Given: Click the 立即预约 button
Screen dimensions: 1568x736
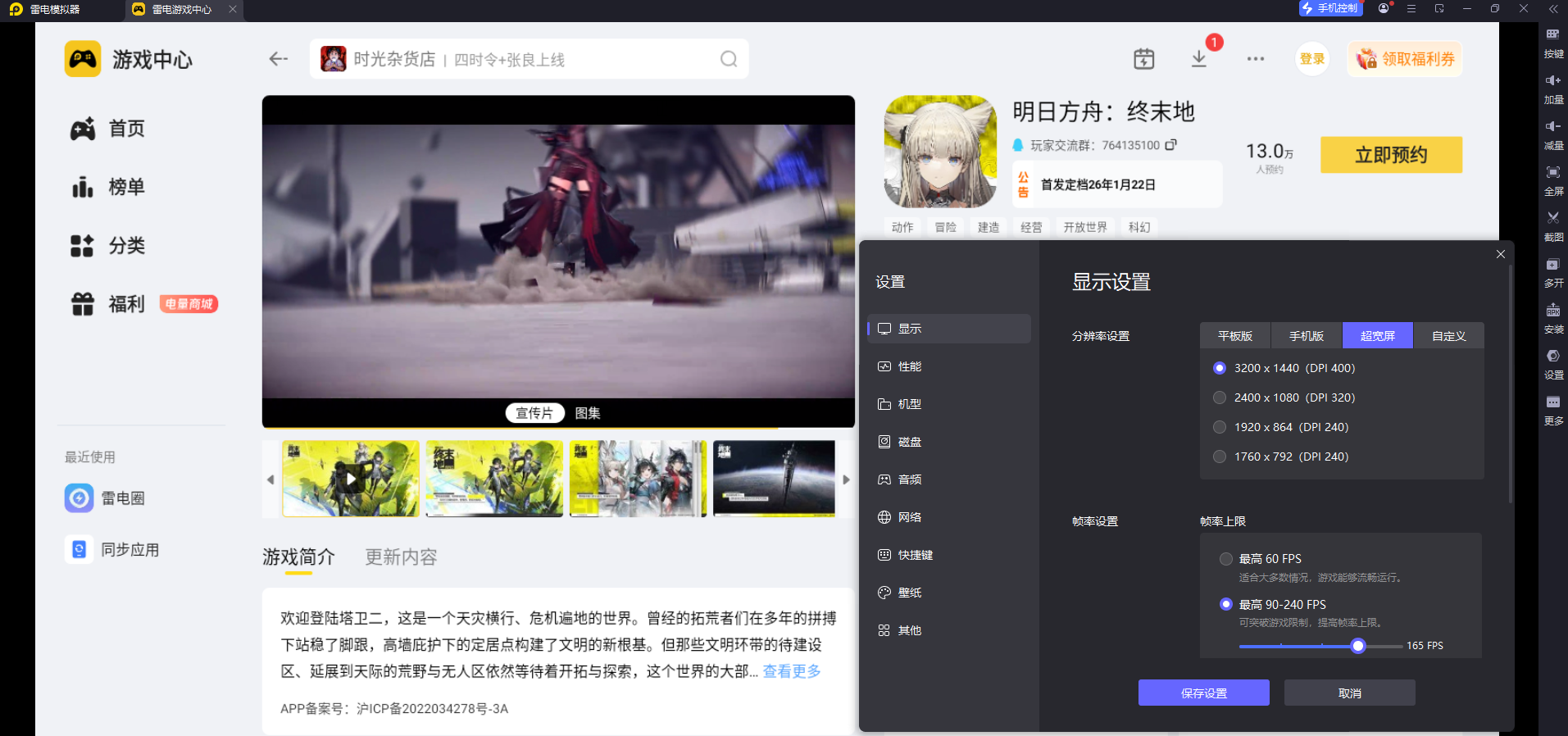Looking at the screenshot, I should click(x=1390, y=155).
